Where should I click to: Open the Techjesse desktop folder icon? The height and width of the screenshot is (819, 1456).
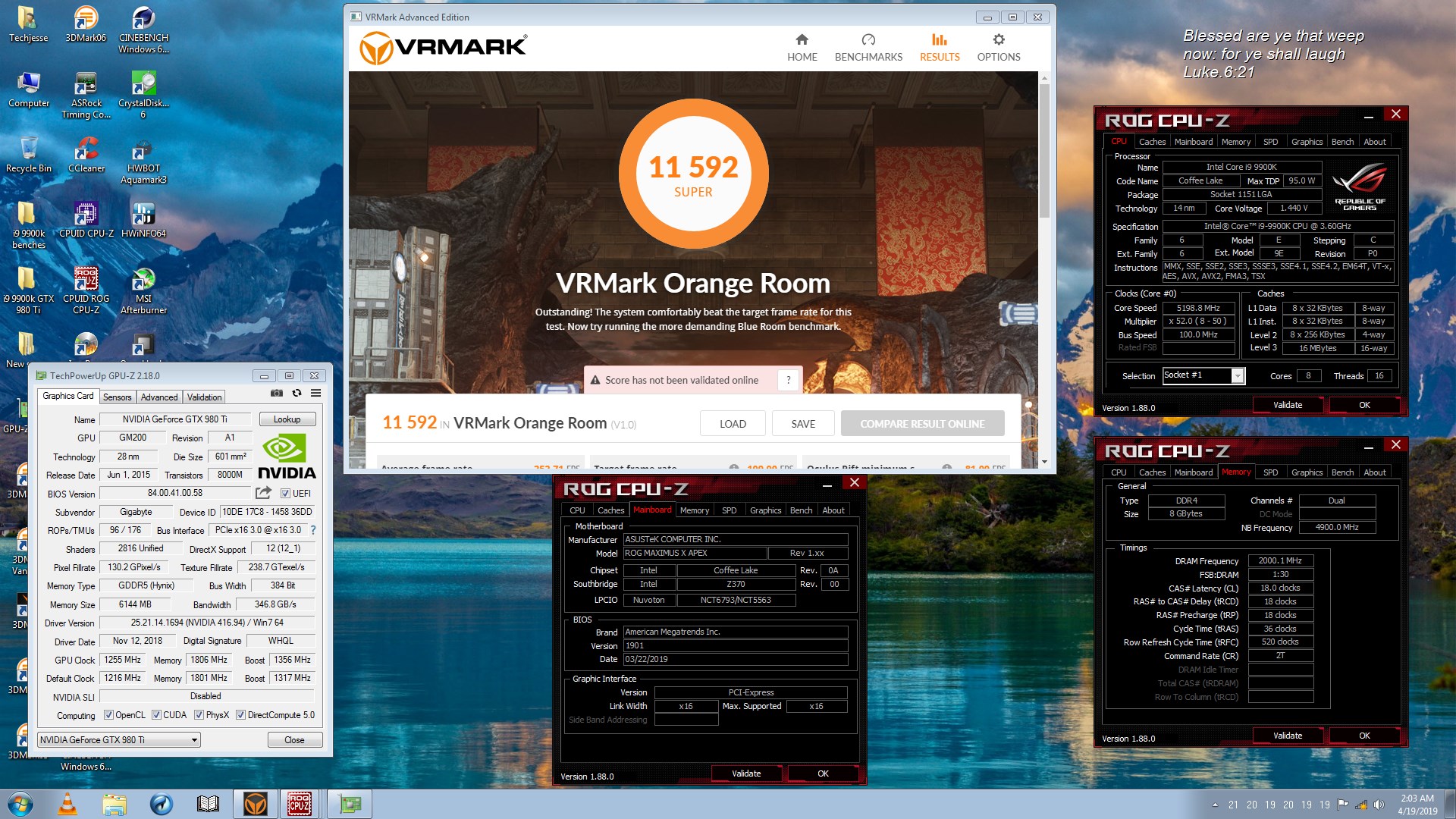pyautogui.click(x=28, y=25)
